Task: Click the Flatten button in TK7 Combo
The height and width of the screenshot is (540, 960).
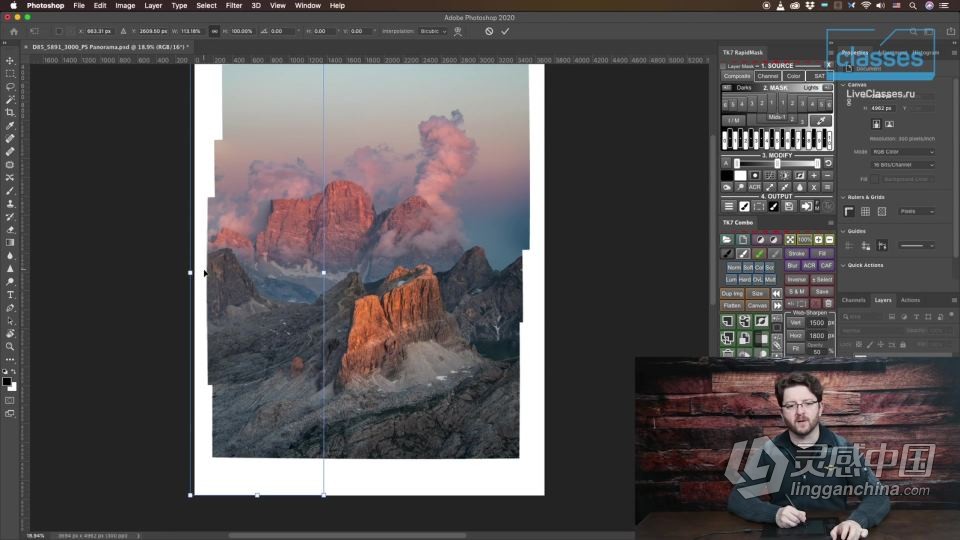Action: [732, 305]
